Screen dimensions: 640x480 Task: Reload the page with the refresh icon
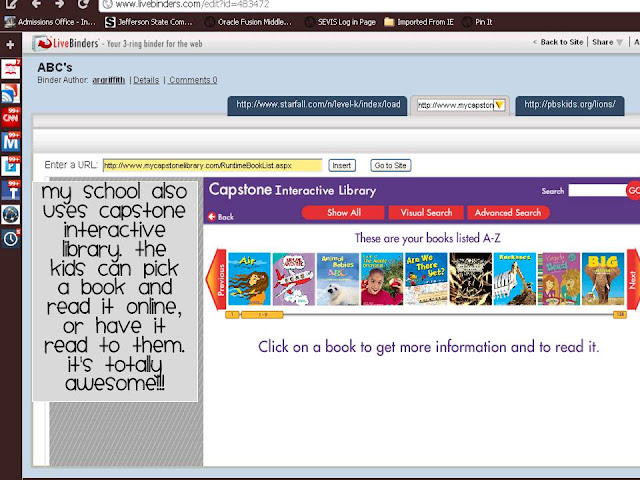tap(83, 4)
